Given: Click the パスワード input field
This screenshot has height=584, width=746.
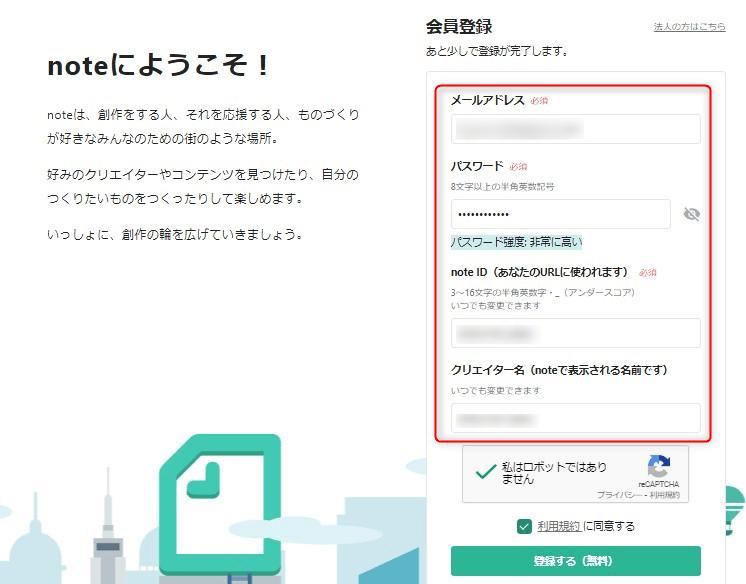Looking at the screenshot, I should (561, 214).
